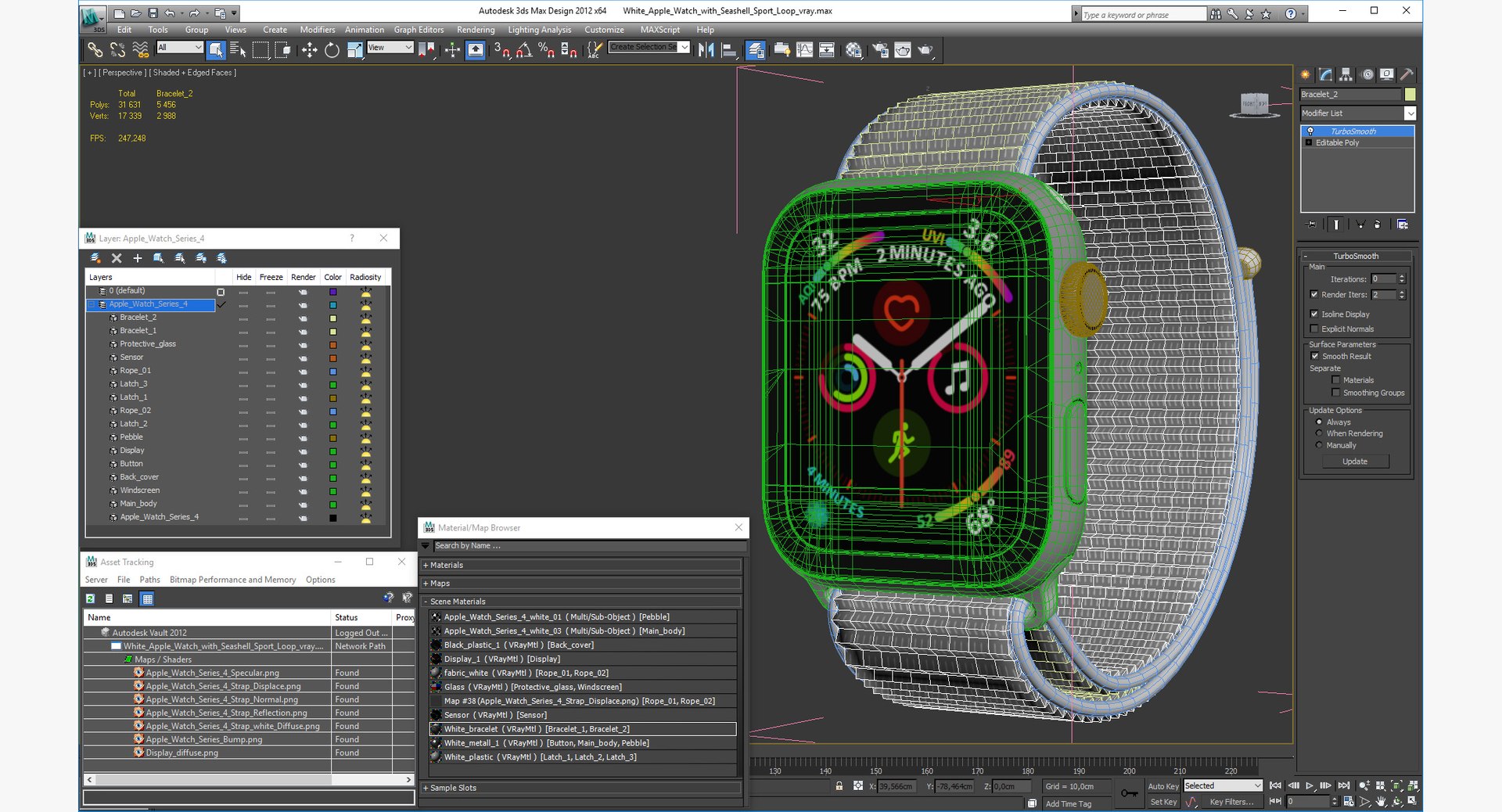Select the When Rendering update option
Viewport: 1502px width, 812px height.
coord(1319,433)
